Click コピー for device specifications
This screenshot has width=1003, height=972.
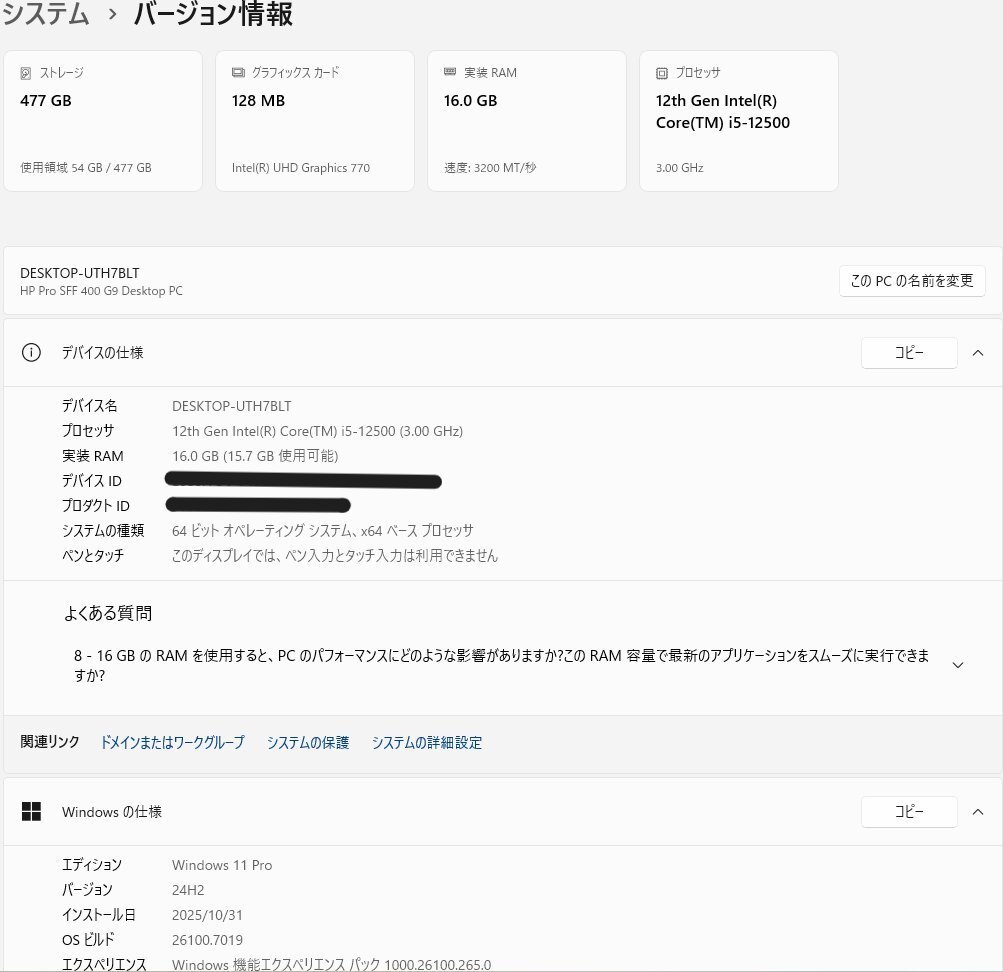coord(908,352)
